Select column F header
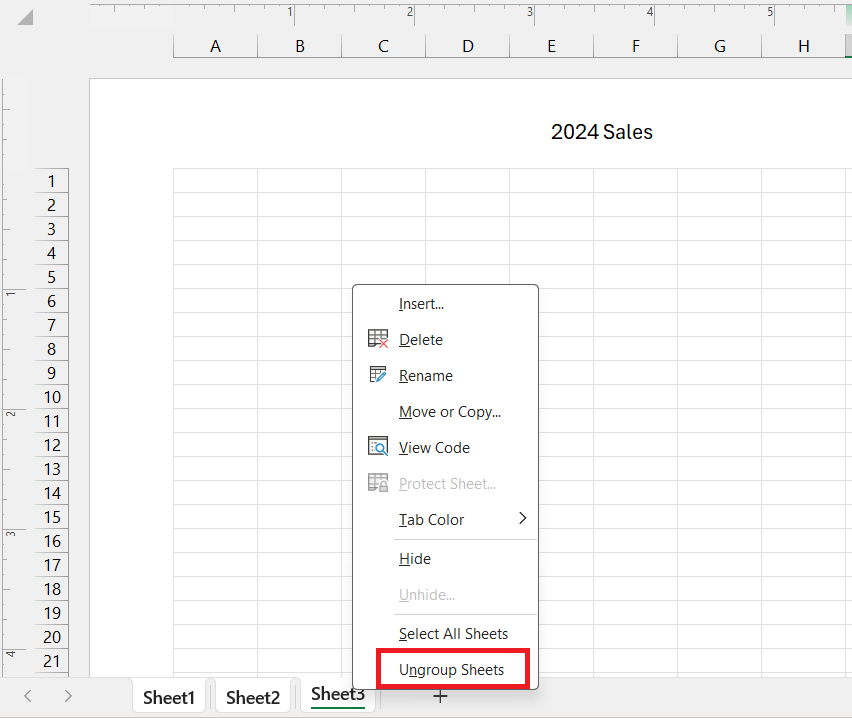The width and height of the screenshot is (852, 718). tap(636, 46)
